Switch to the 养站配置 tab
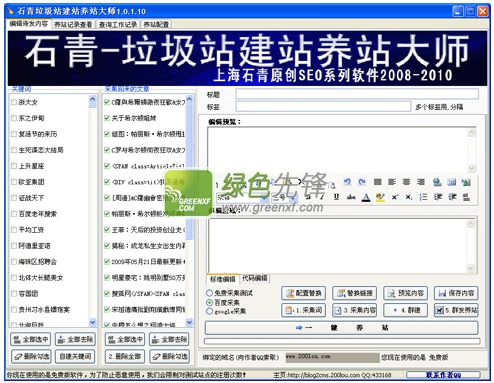494x383 pixels. click(x=156, y=24)
